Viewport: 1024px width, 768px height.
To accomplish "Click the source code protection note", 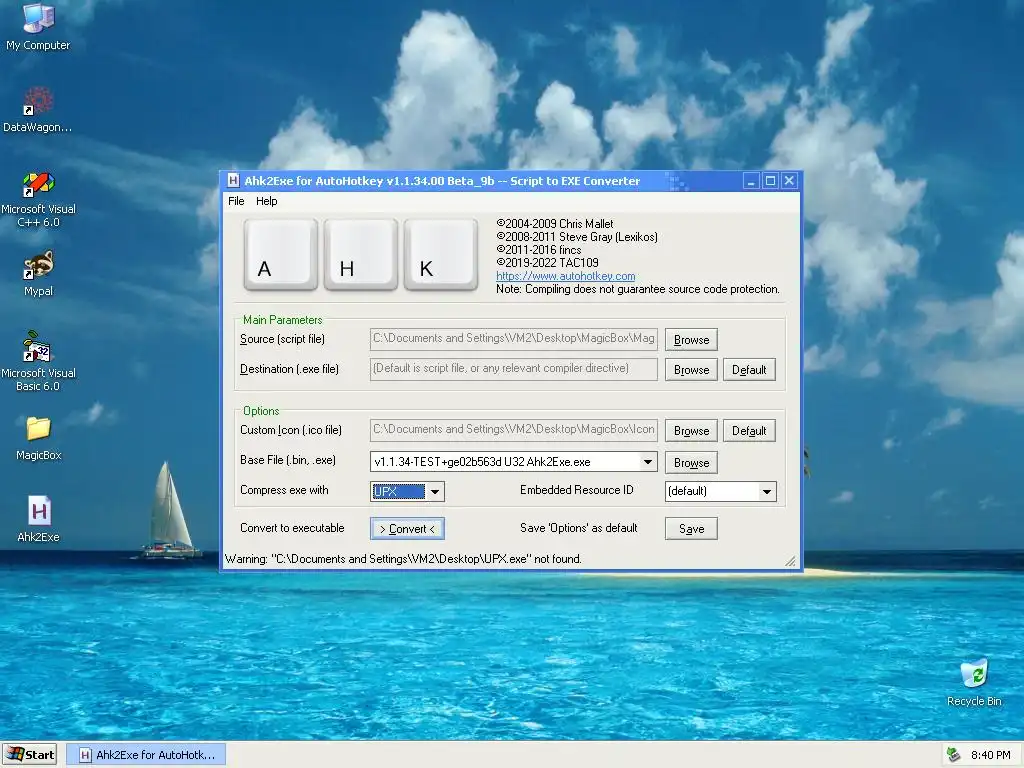I will (637, 289).
